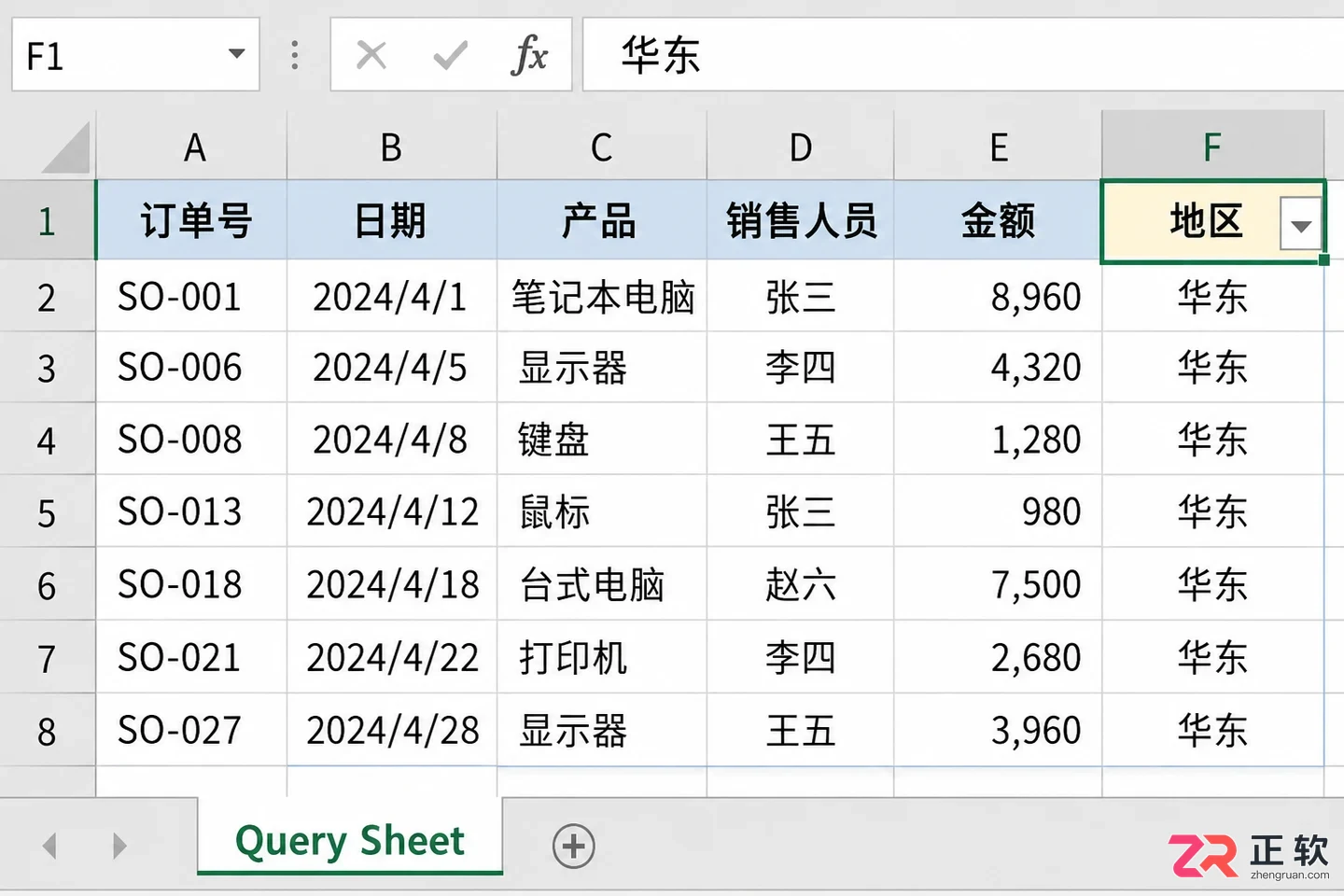The image size is (1344, 896).
Task: Select column F header
Action: tap(1212, 147)
